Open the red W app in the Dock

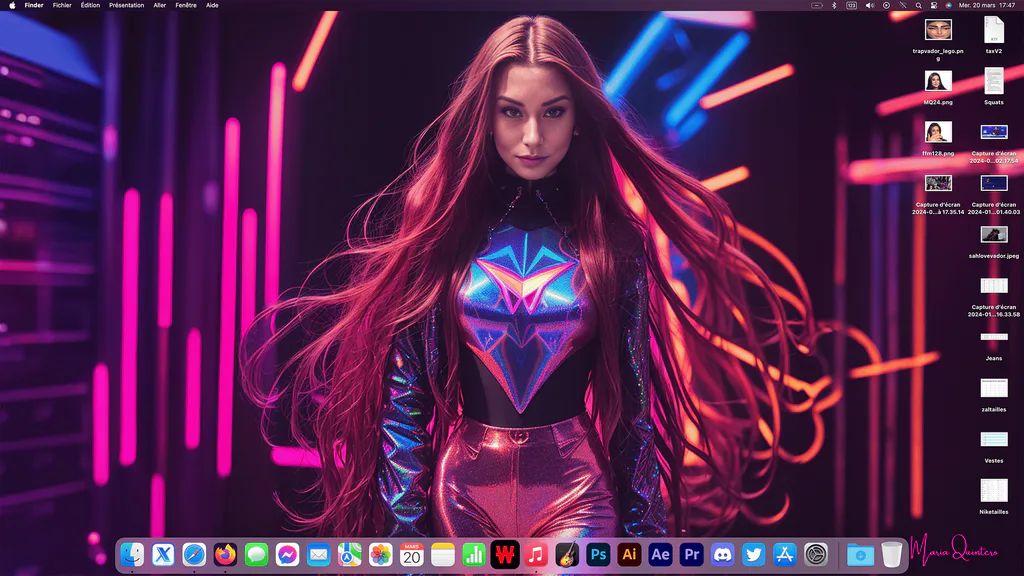tap(505, 554)
